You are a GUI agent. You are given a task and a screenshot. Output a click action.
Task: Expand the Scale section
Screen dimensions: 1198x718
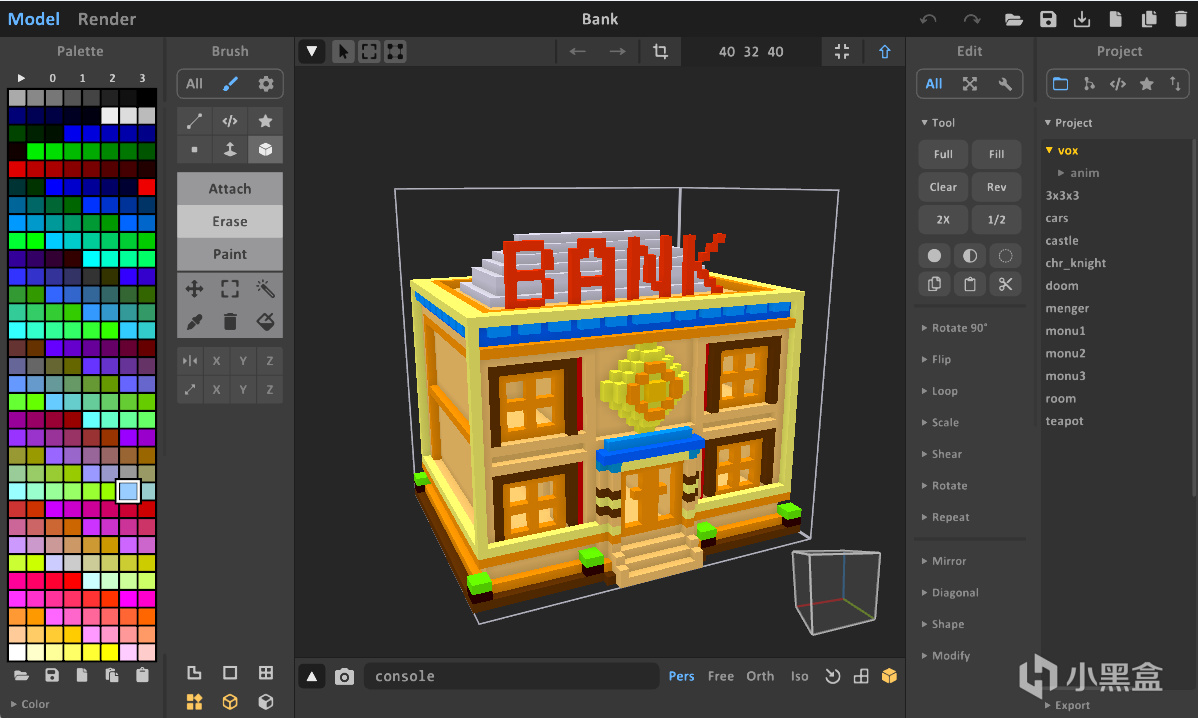[x=940, y=422]
